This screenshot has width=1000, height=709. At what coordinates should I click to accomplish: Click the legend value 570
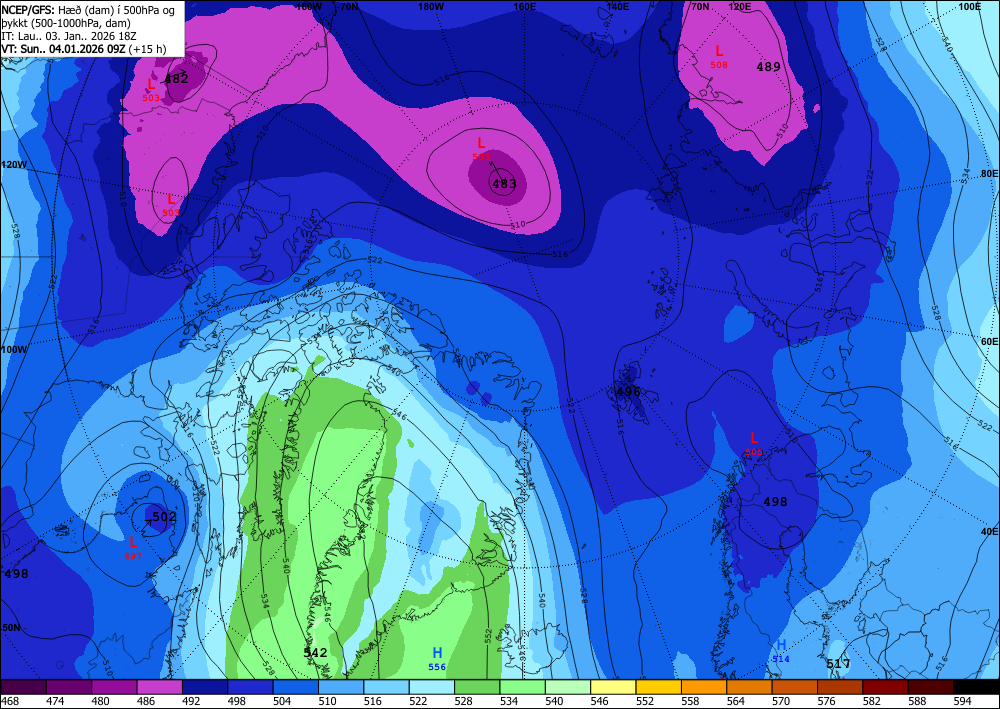click(x=781, y=701)
